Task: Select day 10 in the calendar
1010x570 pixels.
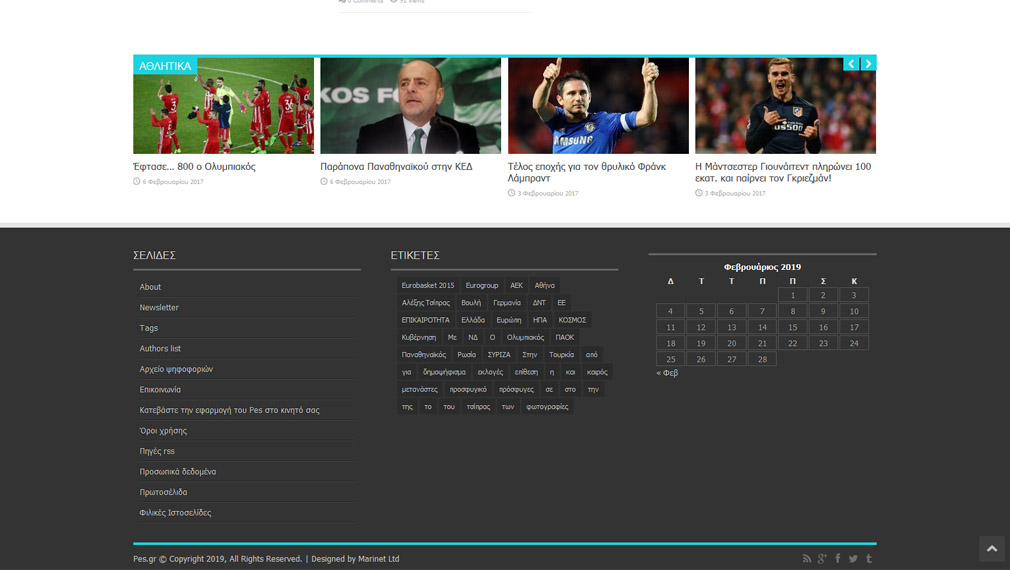Action: [x=853, y=311]
